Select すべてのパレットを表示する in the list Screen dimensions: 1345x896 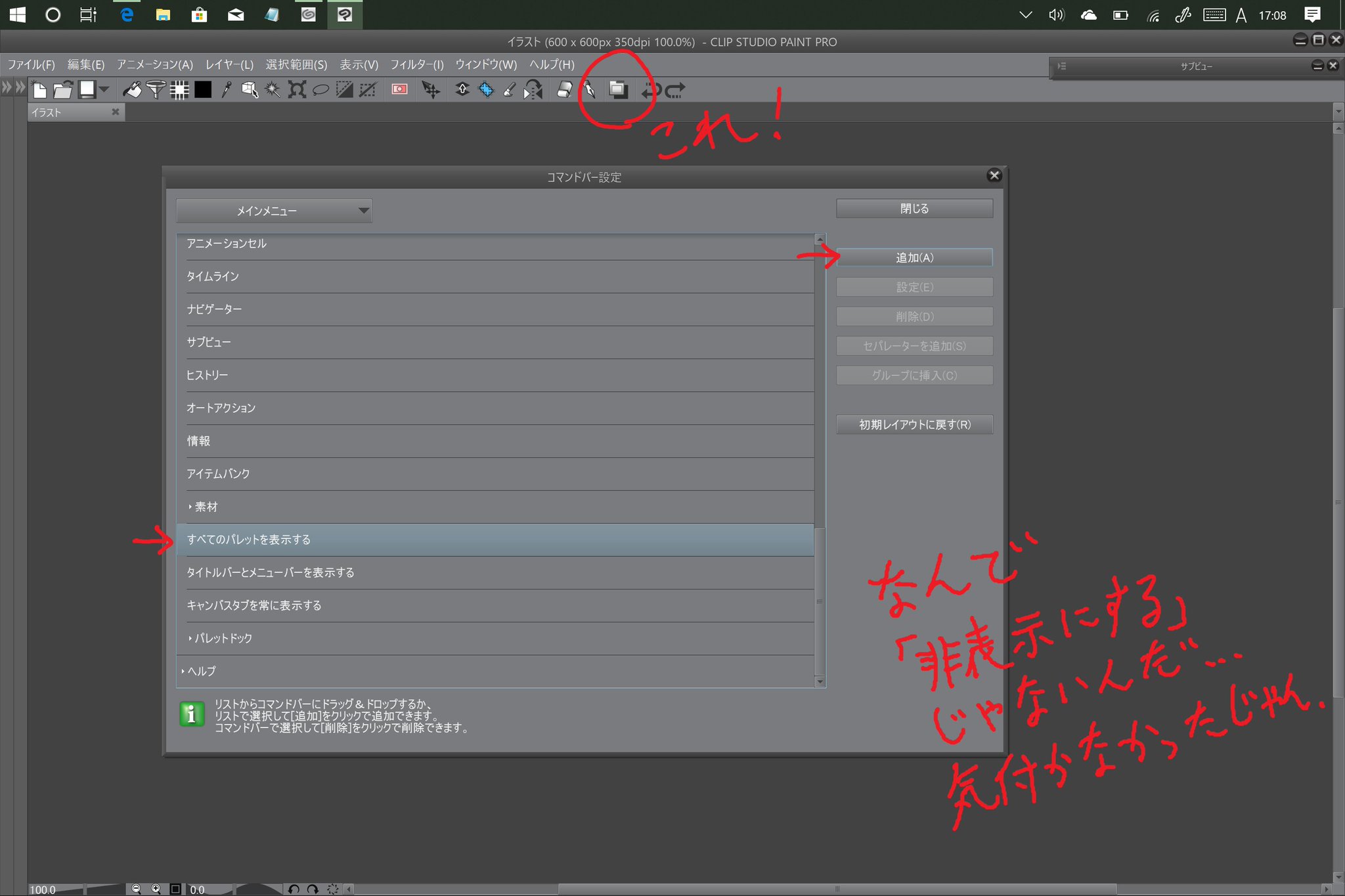[495, 540]
